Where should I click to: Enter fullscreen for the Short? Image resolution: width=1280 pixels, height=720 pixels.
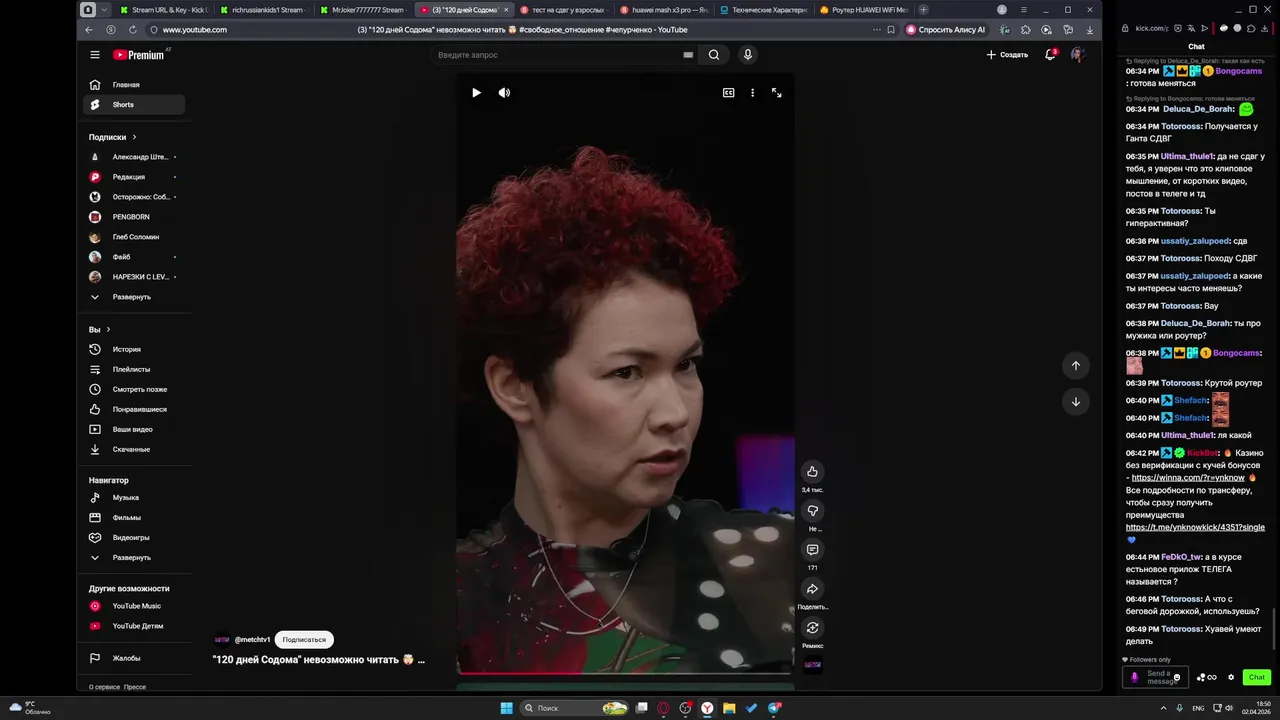coord(776,92)
